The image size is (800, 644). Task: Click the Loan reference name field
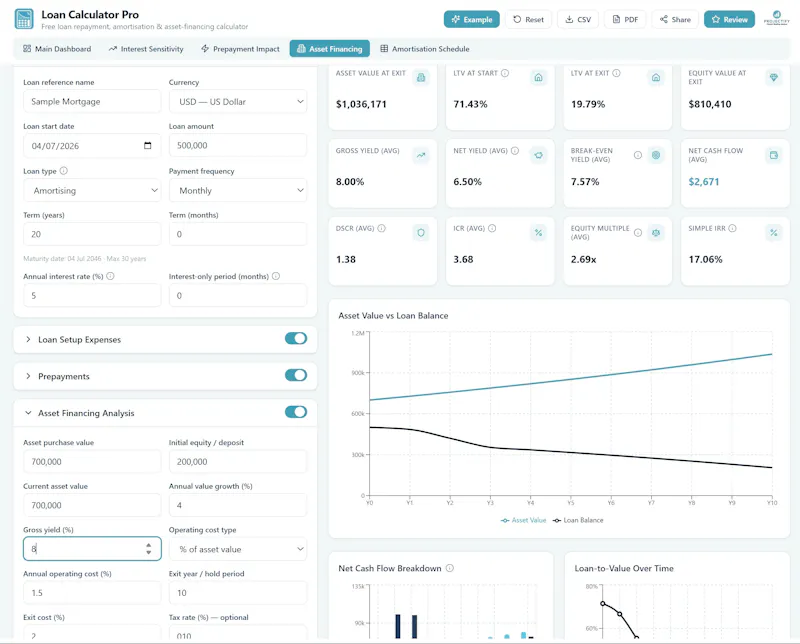92,102
